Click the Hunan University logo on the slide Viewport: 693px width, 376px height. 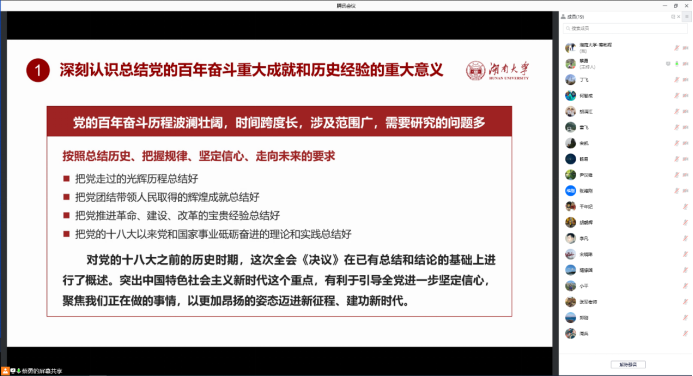tap(497, 71)
